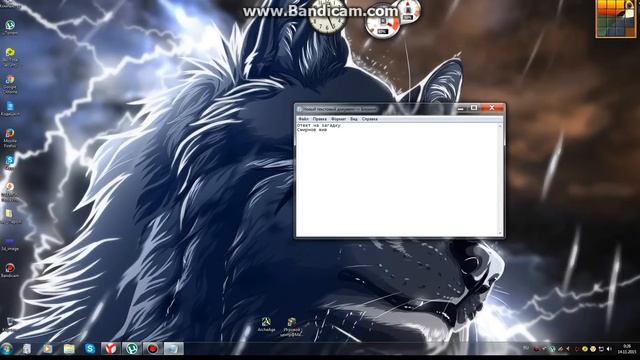Click Notepad's scrollbar down arrow
The width and height of the screenshot is (640, 360).
click(x=500, y=233)
